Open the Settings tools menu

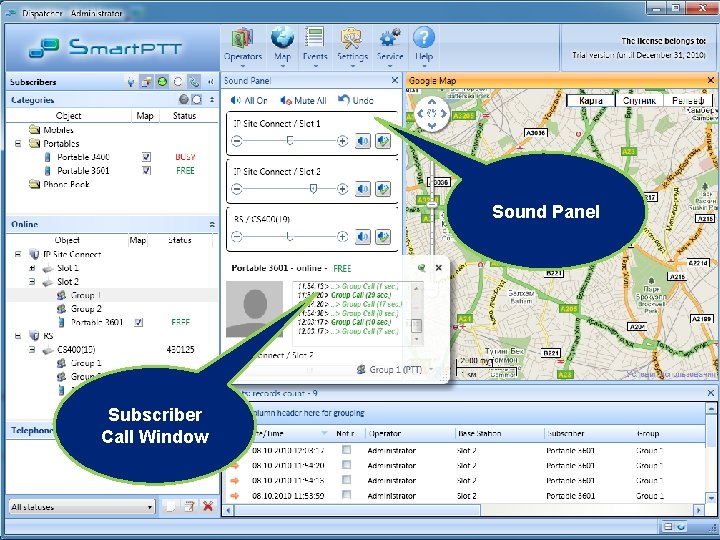pyautogui.click(x=352, y=45)
